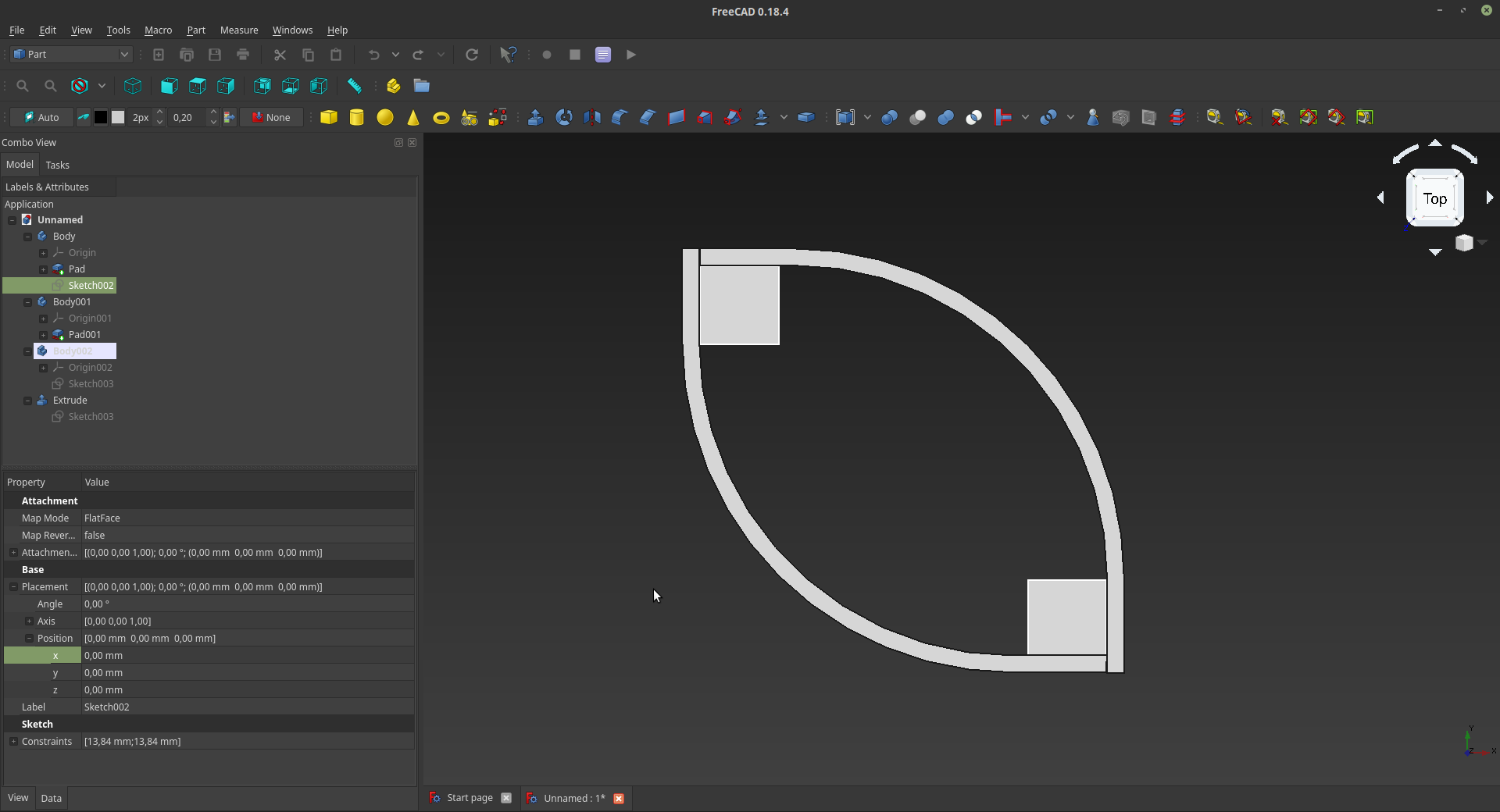Image resolution: width=1500 pixels, height=812 pixels.
Task: Open the File menu
Action: tap(16, 30)
